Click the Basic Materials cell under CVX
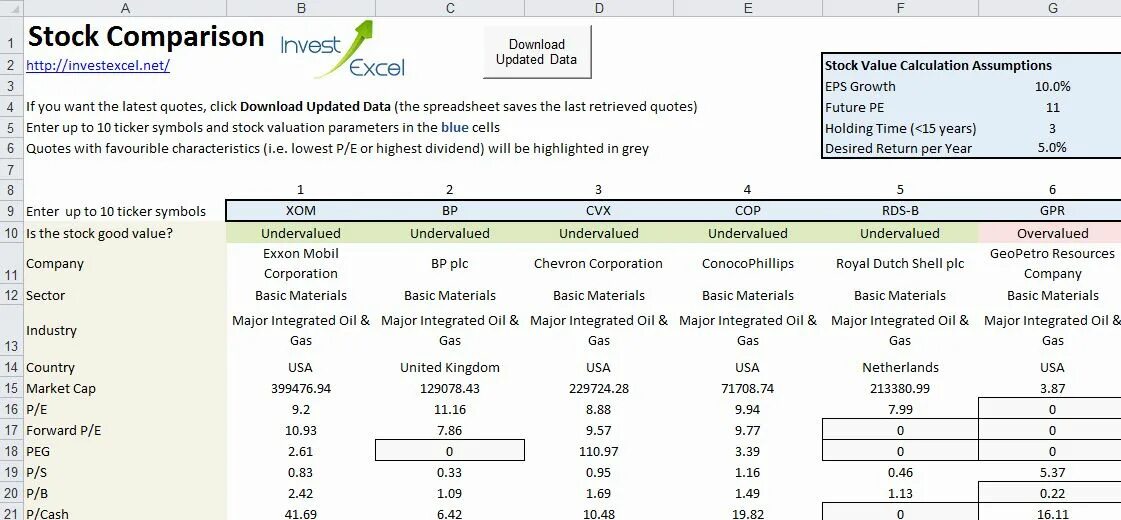 599,295
